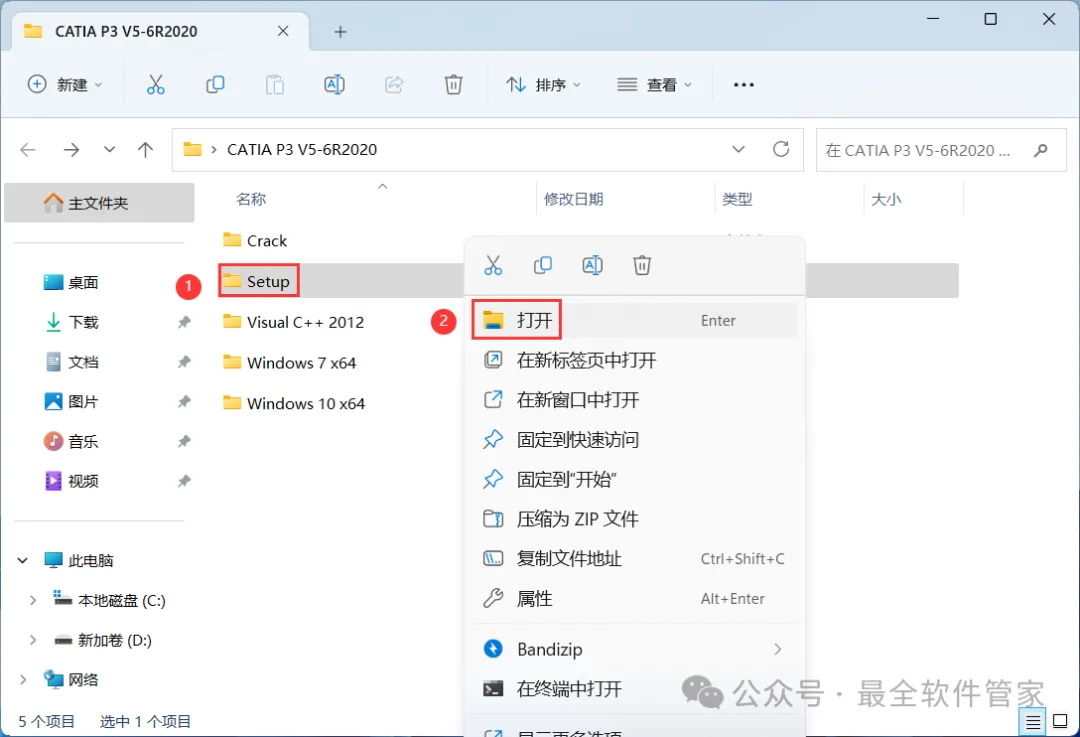Image resolution: width=1080 pixels, height=737 pixels.
Task: Select 复制文件地址 menu entry
Action: 634,559
